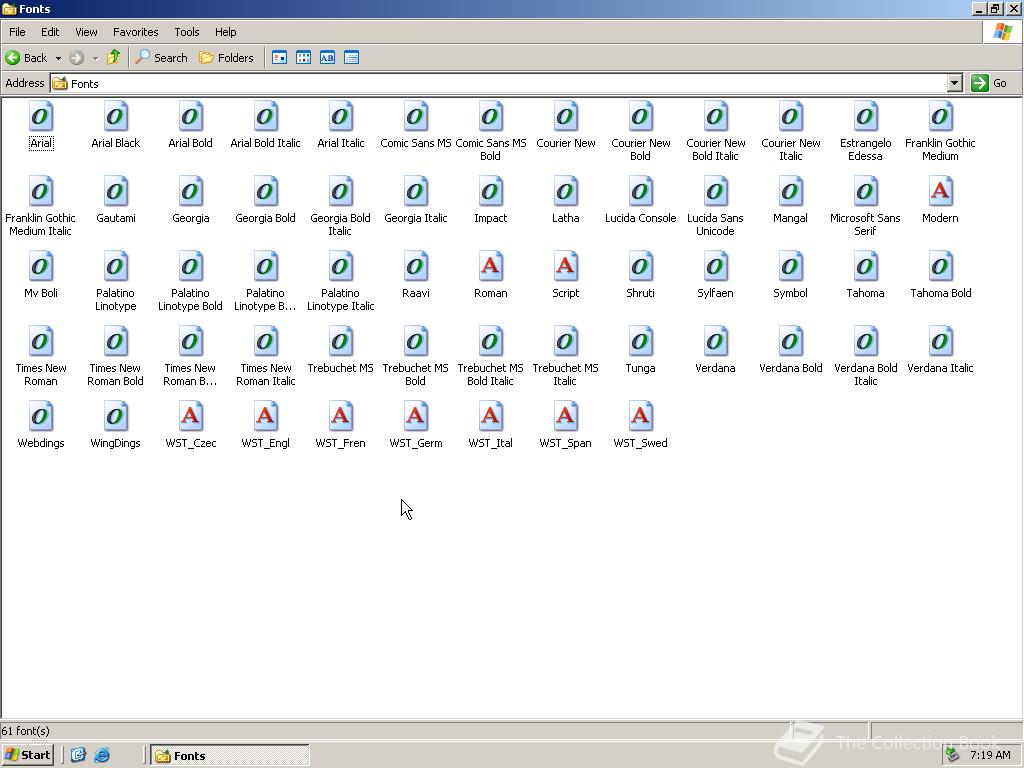Select the WST_Ital font icon
1024x768 pixels.
click(x=490, y=417)
